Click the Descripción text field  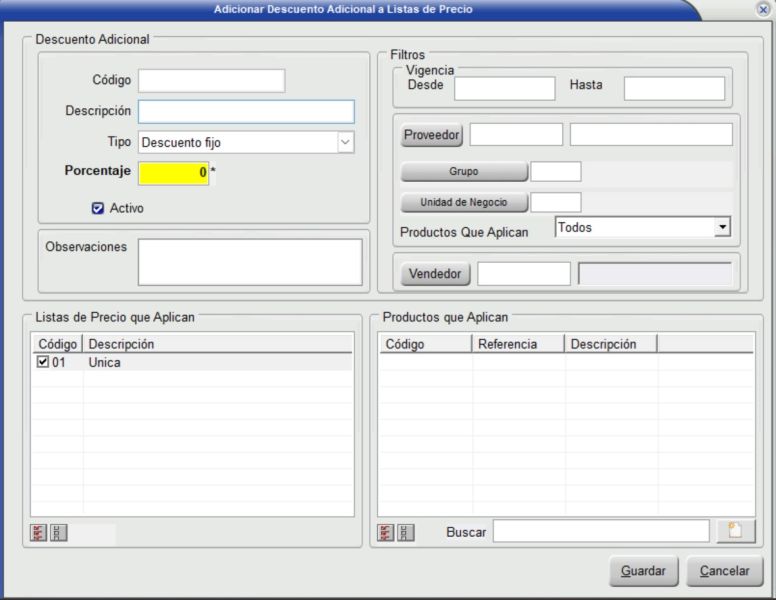pos(246,111)
